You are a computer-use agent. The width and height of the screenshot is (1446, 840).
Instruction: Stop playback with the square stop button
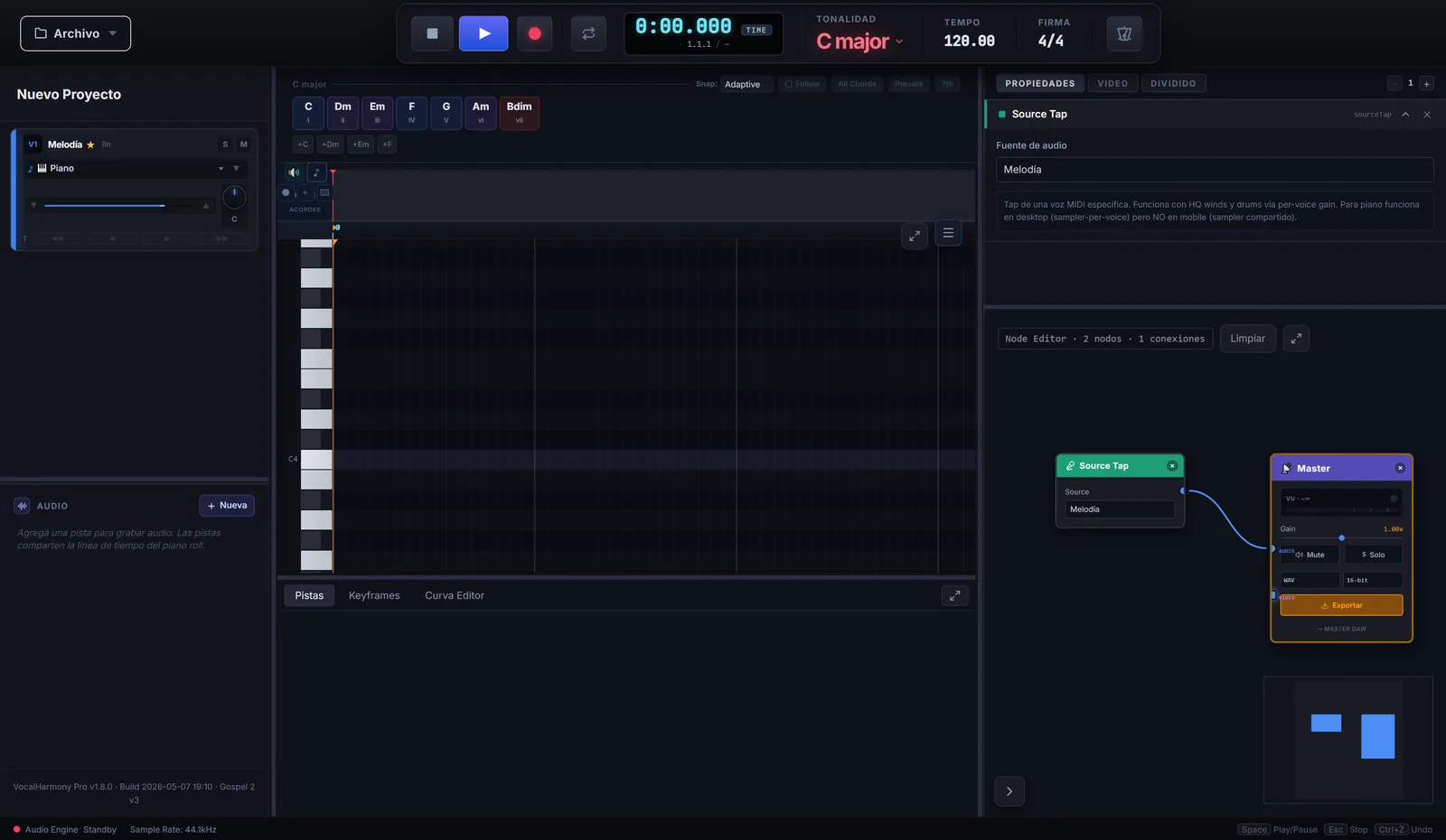(432, 33)
